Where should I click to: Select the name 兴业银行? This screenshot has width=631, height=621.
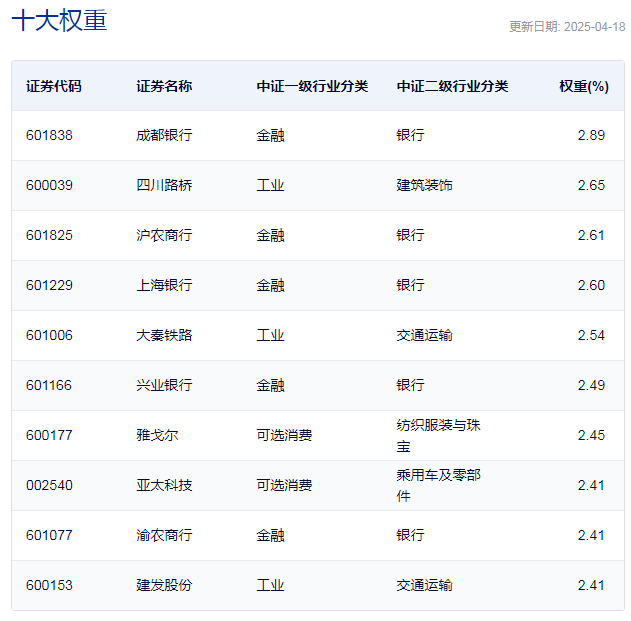(164, 385)
